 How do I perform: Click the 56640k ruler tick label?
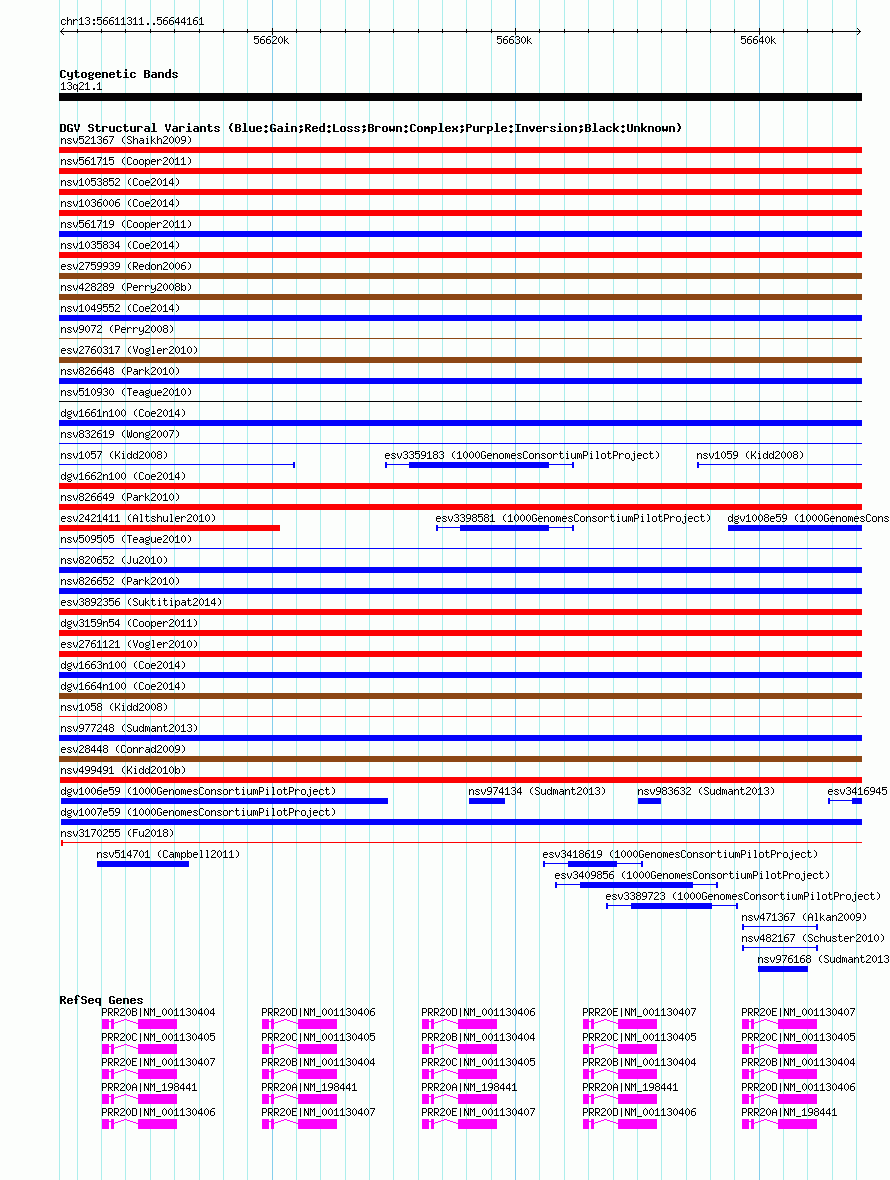click(x=758, y=41)
